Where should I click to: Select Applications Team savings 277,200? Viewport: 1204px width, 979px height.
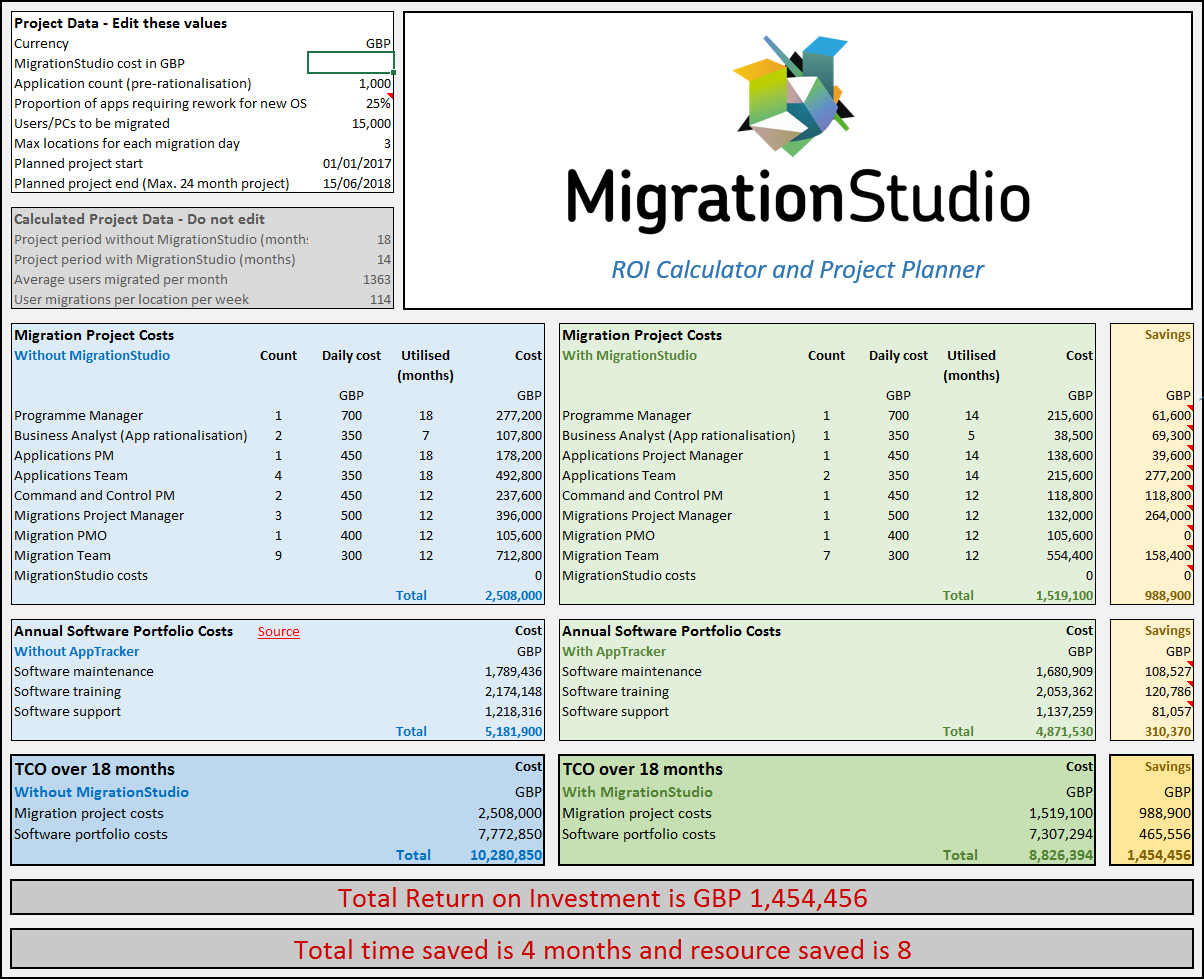click(x=1168, y=476)
